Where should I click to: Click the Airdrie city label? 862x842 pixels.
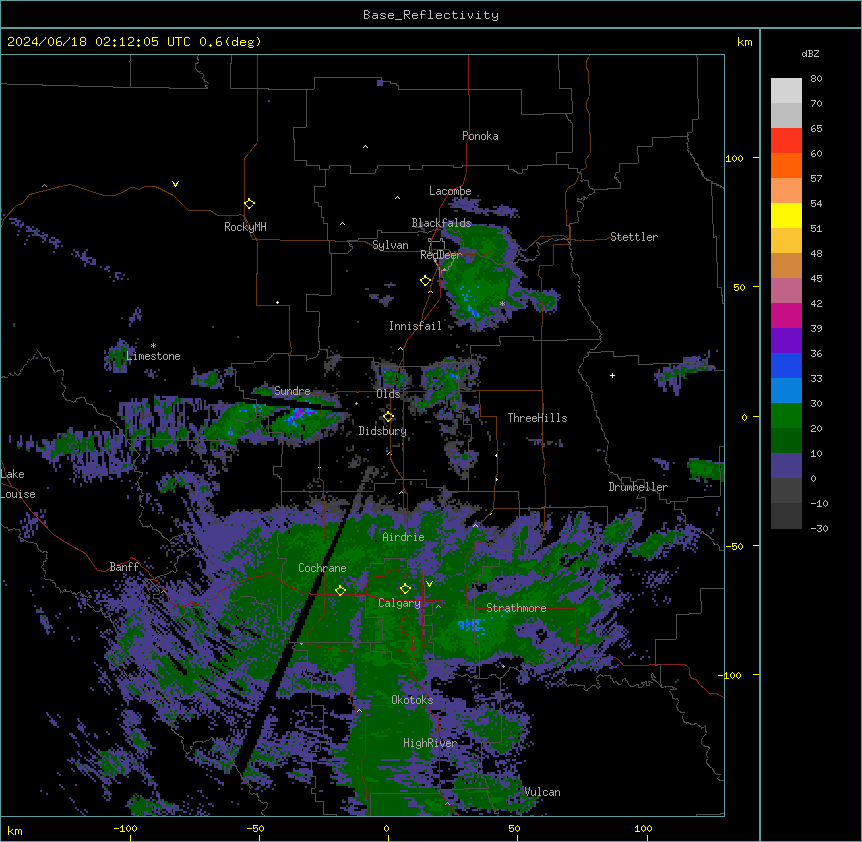point(403,537)
